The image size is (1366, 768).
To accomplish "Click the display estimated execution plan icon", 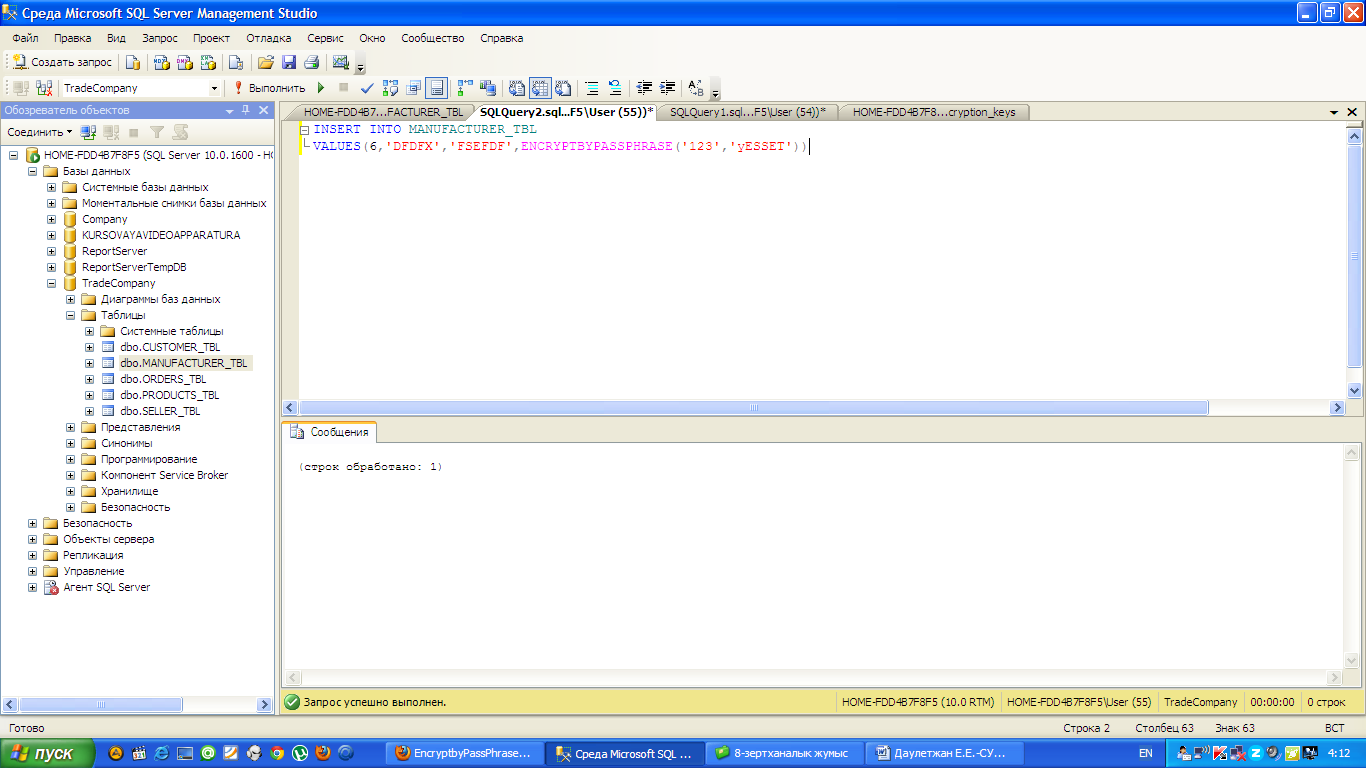I will click(x=390, y=88).
